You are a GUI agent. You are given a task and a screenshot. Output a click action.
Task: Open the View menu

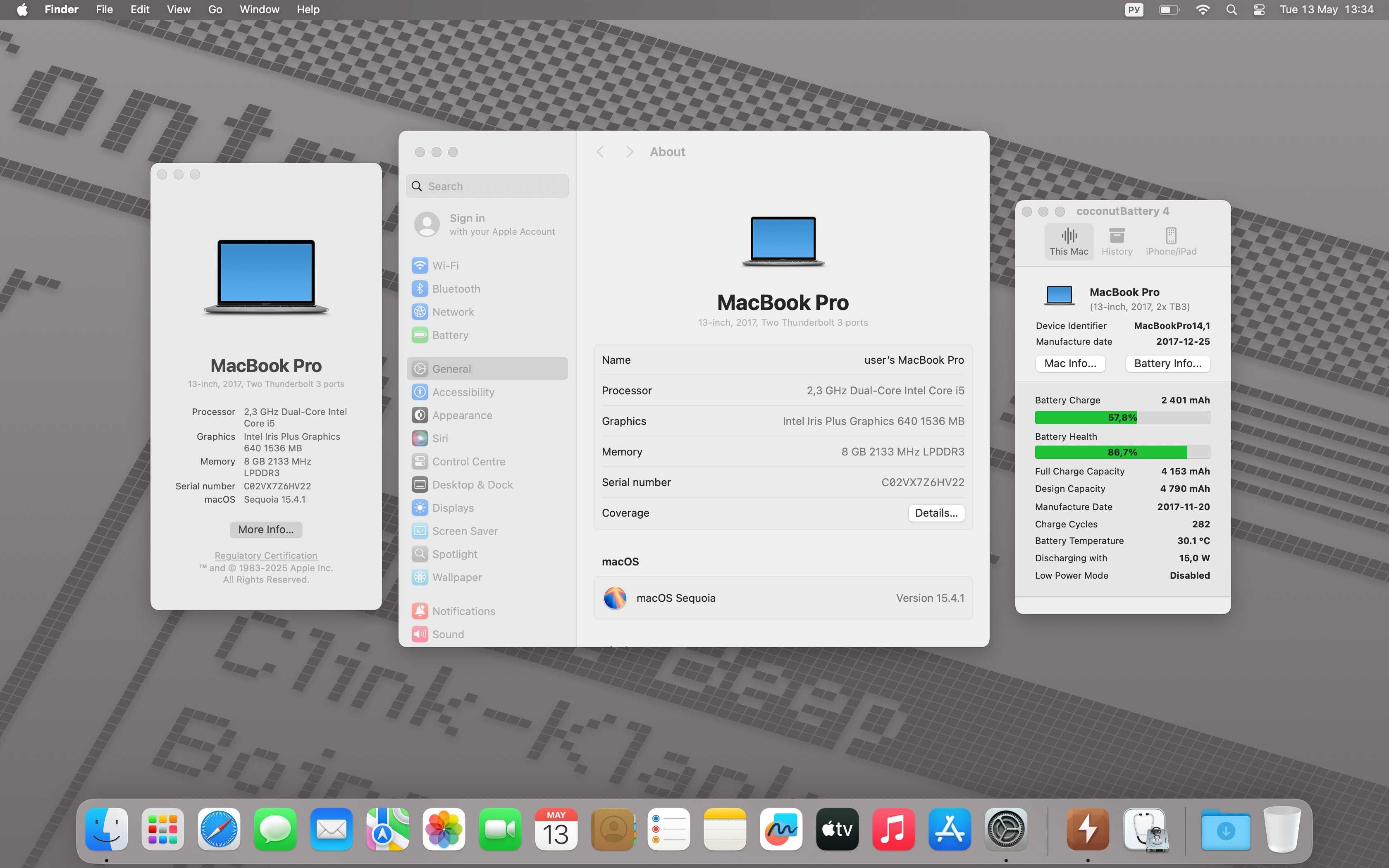coord(179,10)
